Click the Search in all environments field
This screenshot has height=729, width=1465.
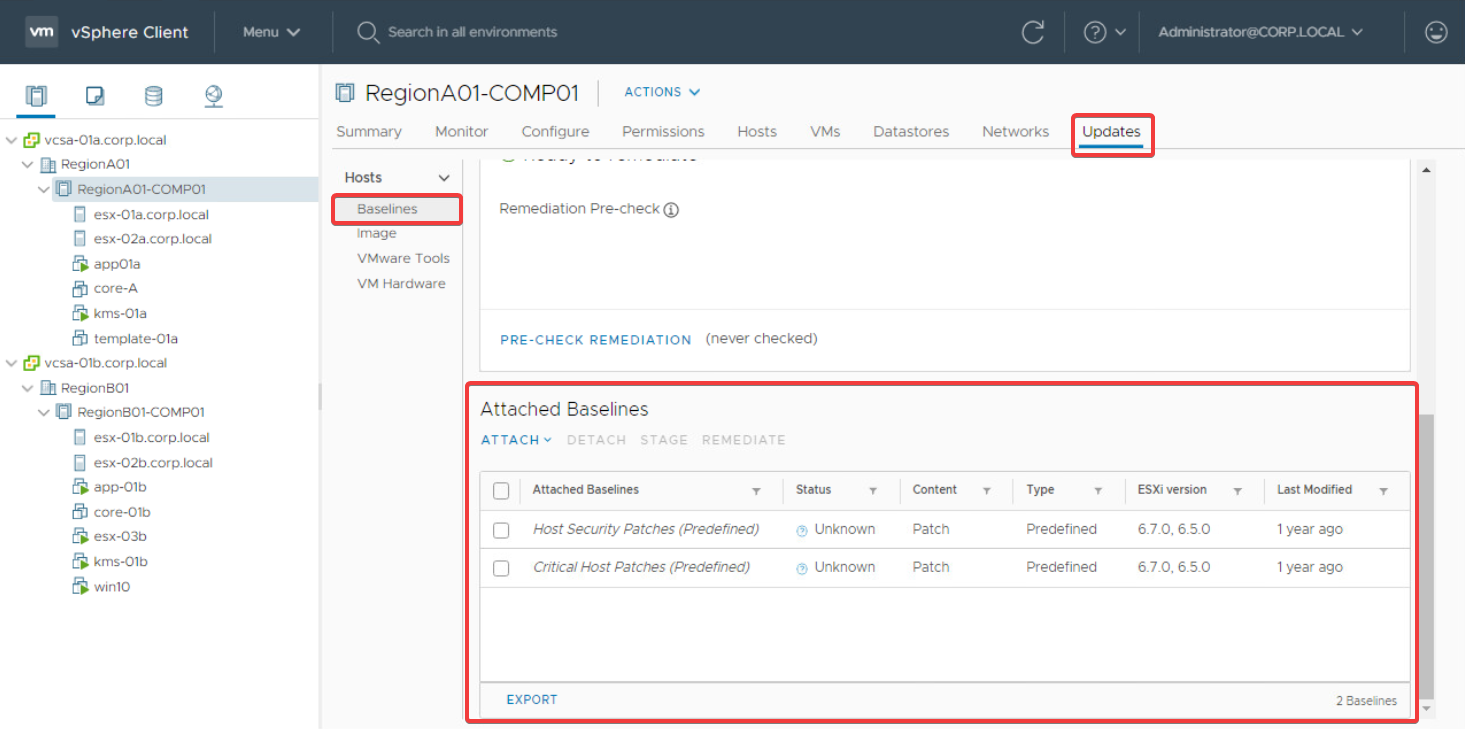tap(472, 32)
